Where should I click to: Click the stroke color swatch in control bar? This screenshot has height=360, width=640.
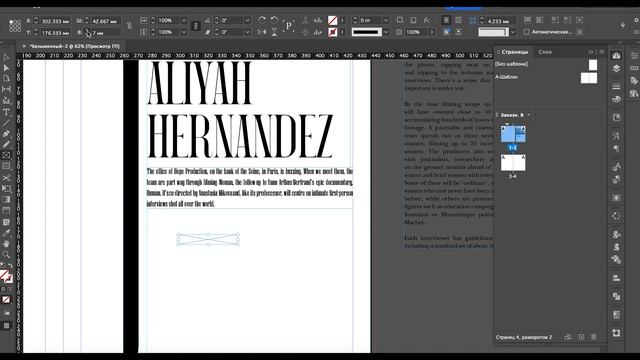point(333,32)
